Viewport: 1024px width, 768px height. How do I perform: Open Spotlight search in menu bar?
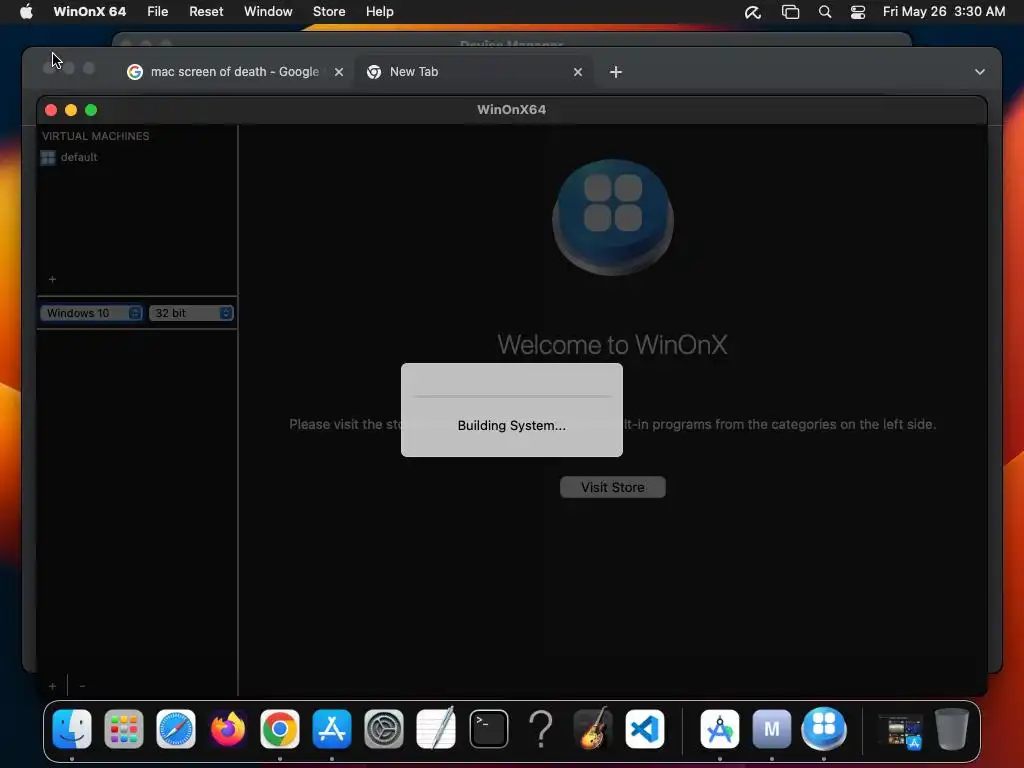[825, 12]
